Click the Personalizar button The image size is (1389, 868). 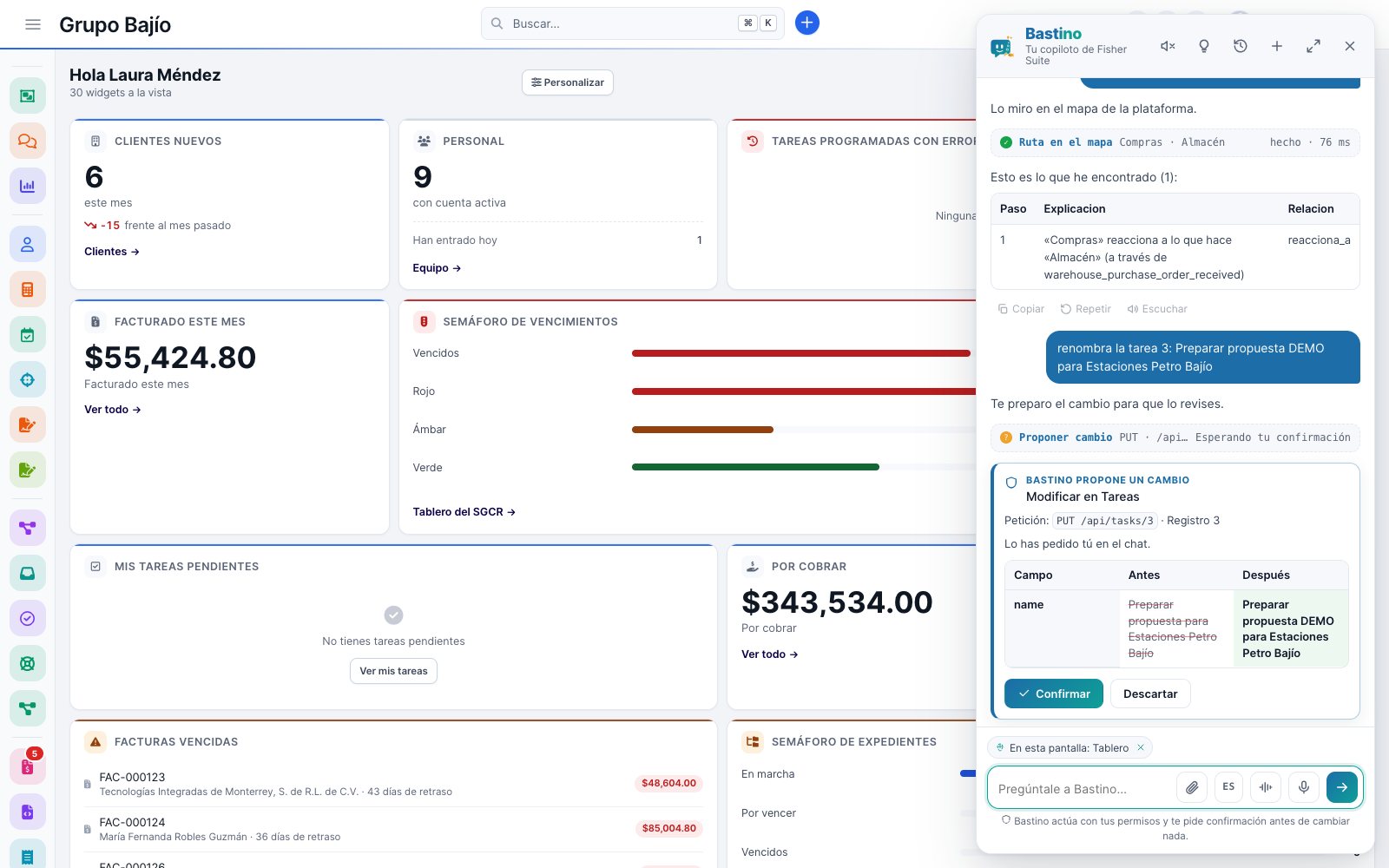[x=568, y=82]
